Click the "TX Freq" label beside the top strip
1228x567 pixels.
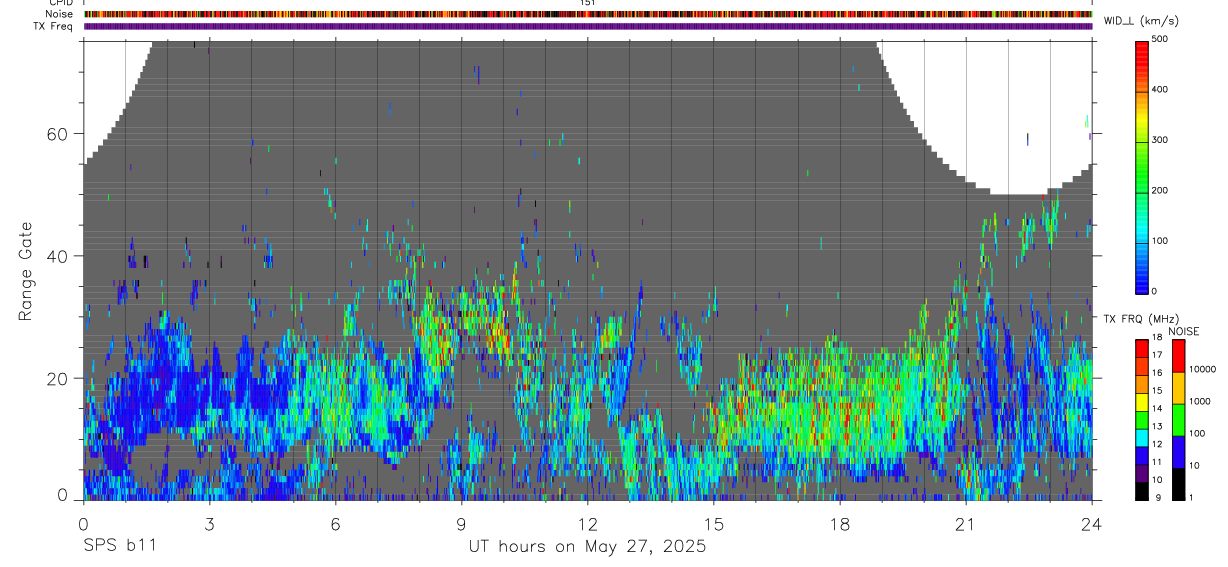pyautogui.click(x=55, y=26)
